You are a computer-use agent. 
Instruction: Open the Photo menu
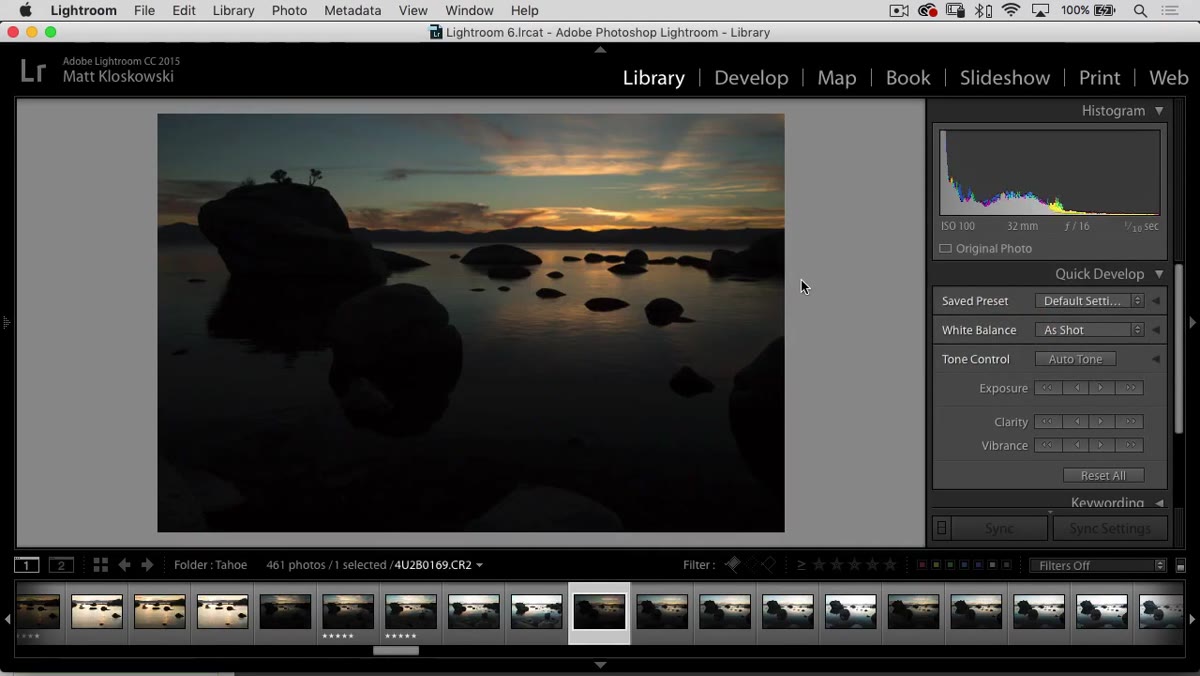(x=289, y=10)
